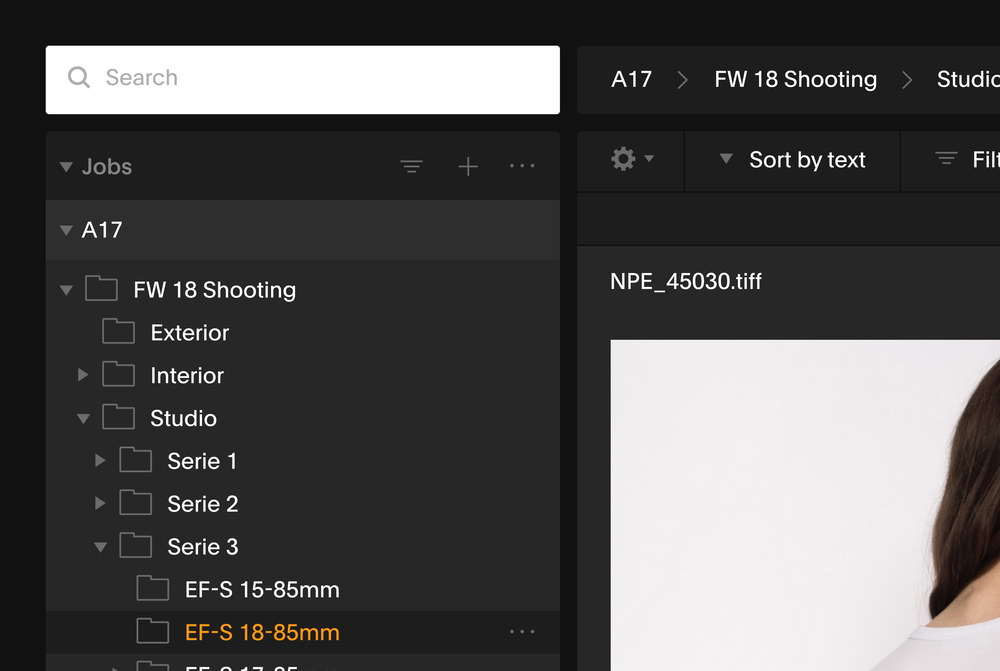Screen dimensions: 1000x671
Task: Collapse the Serie 3 folder
Action: 100,547
